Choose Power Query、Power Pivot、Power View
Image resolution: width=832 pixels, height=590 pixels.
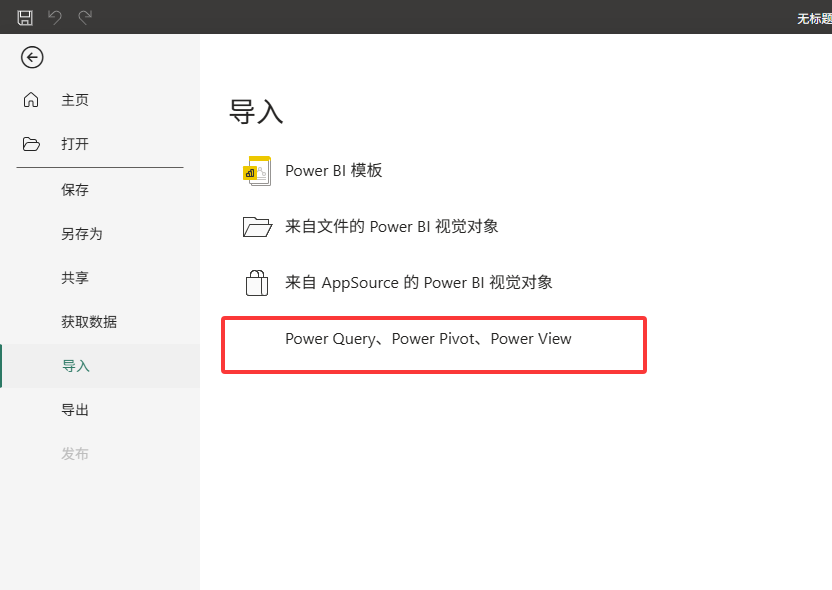coord(428,339)
